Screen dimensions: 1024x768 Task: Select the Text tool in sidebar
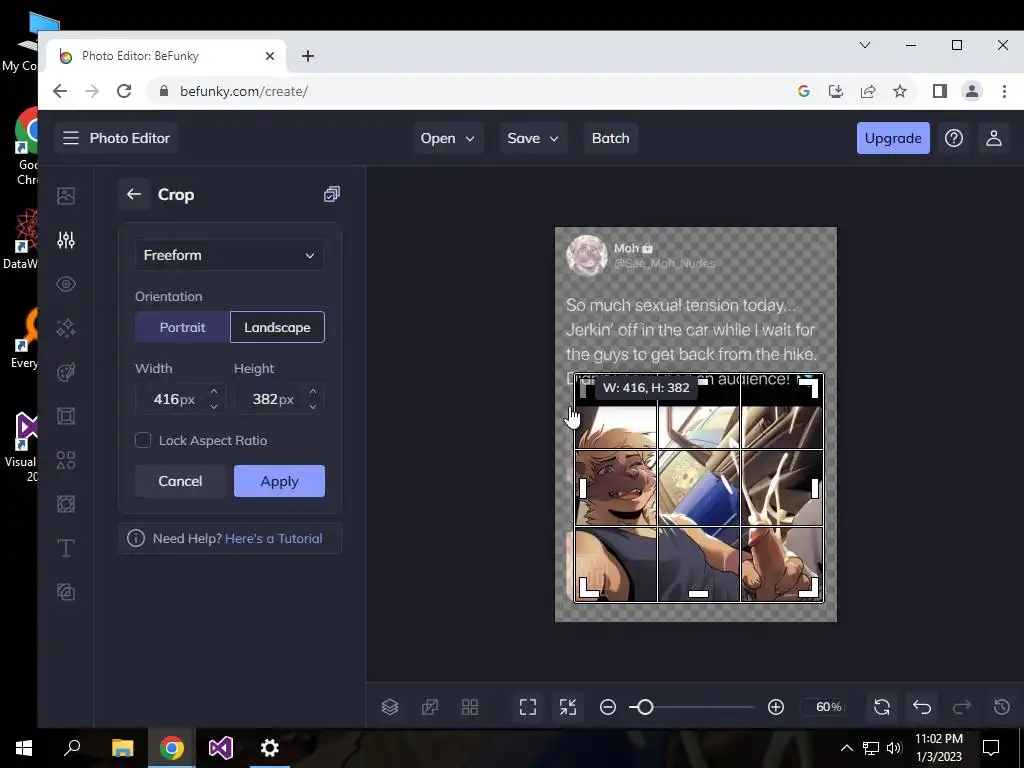click(x=66, y=548)
